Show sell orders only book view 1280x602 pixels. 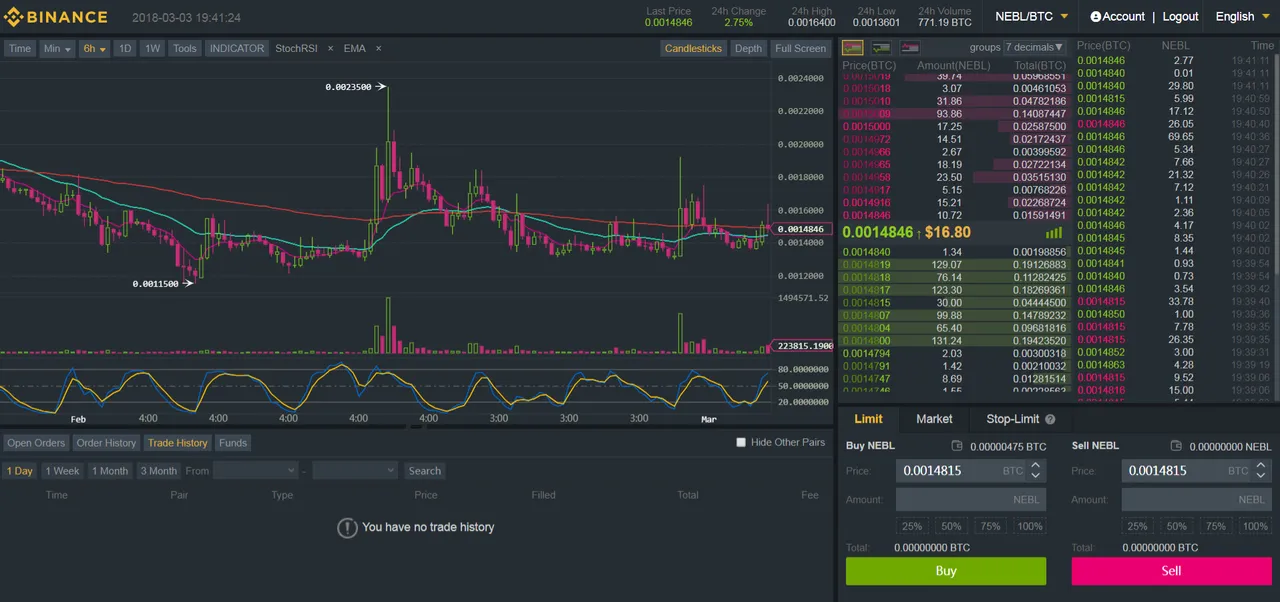(x=909, y=47)
